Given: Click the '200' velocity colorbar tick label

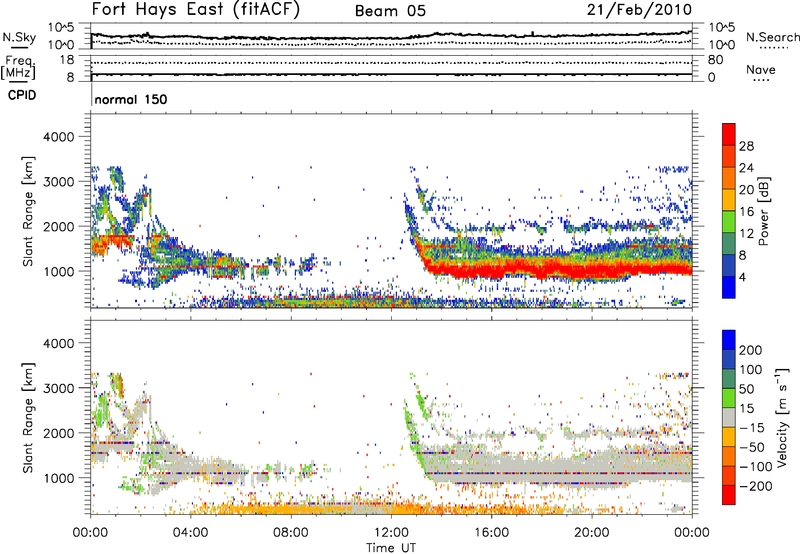Looking at the screenshot, I should 751,350.
